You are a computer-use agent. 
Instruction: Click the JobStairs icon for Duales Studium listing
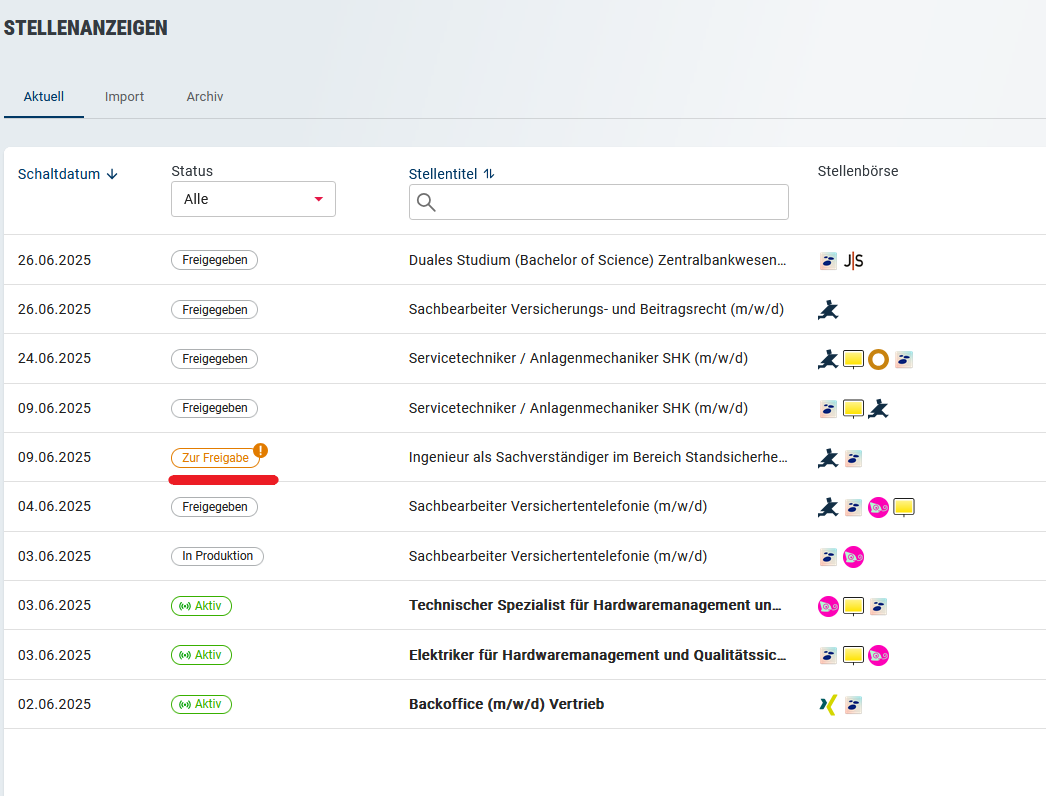pos(853,260)
